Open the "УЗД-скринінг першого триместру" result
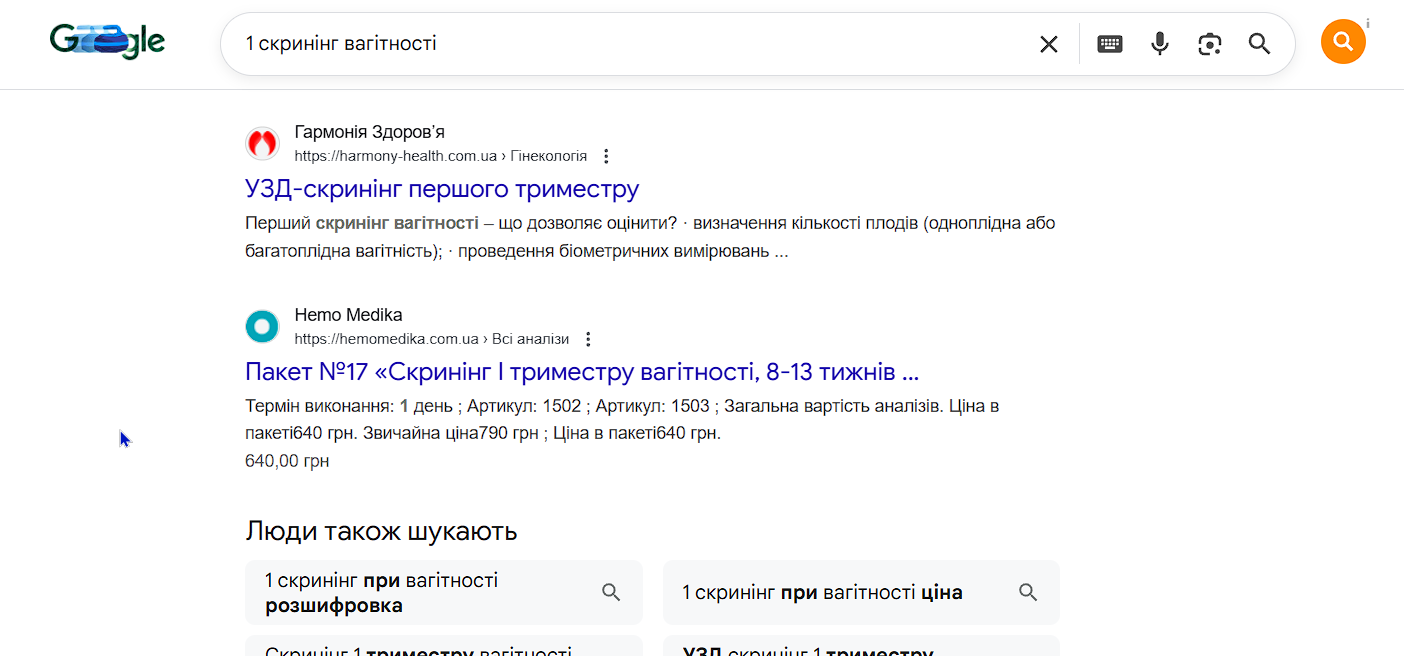The image size is (1404, 656). pos(441,189)
